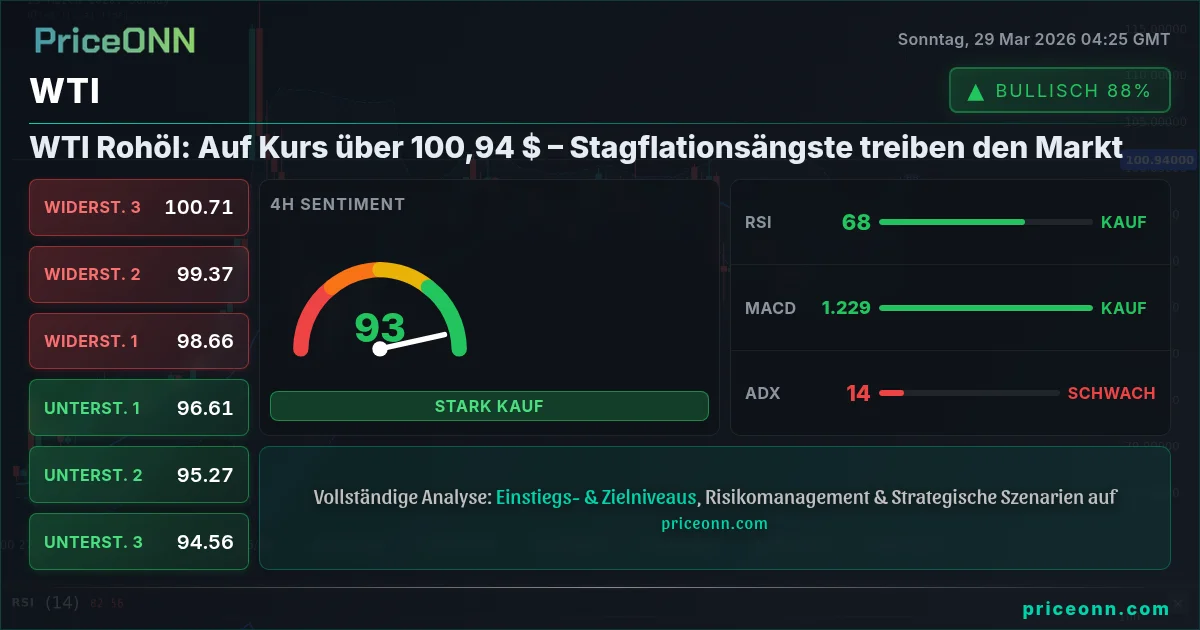Click the PriceONN logo
The height and width of the screenshot is (630, 1200).
(x=114, y=41)
